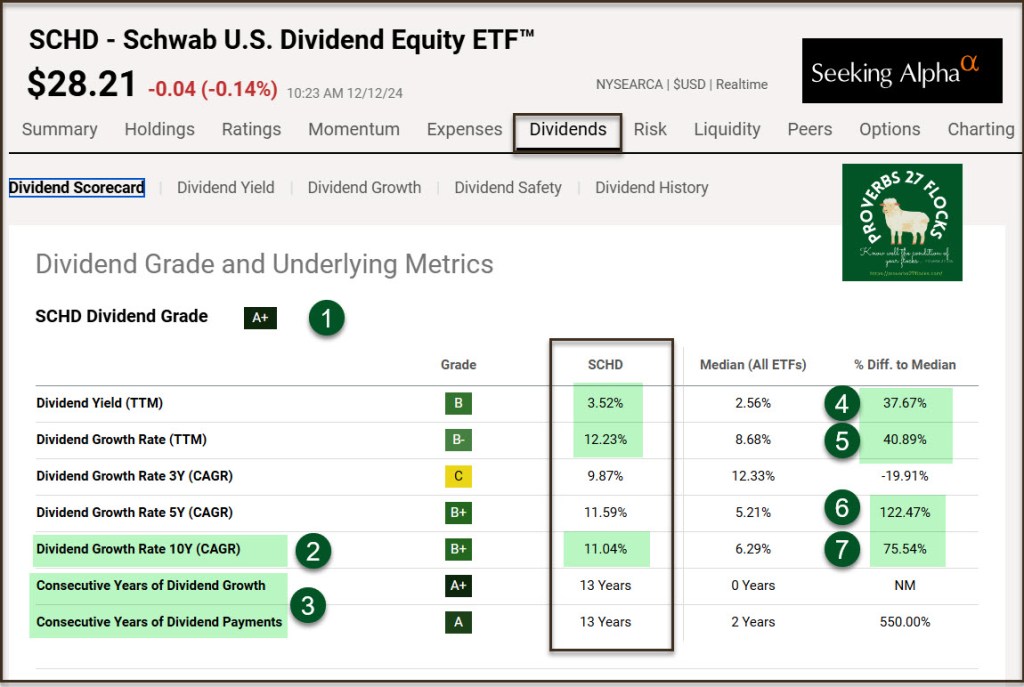View the Dividend Growth section
The image size is (1024, 687).
(364, 188)
